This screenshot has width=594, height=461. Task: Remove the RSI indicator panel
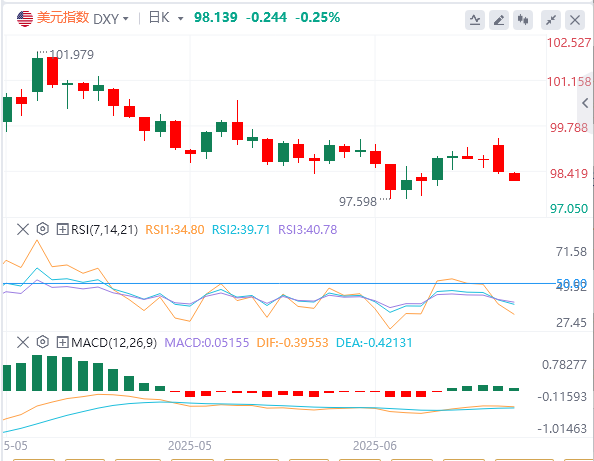tap(23, 229)
